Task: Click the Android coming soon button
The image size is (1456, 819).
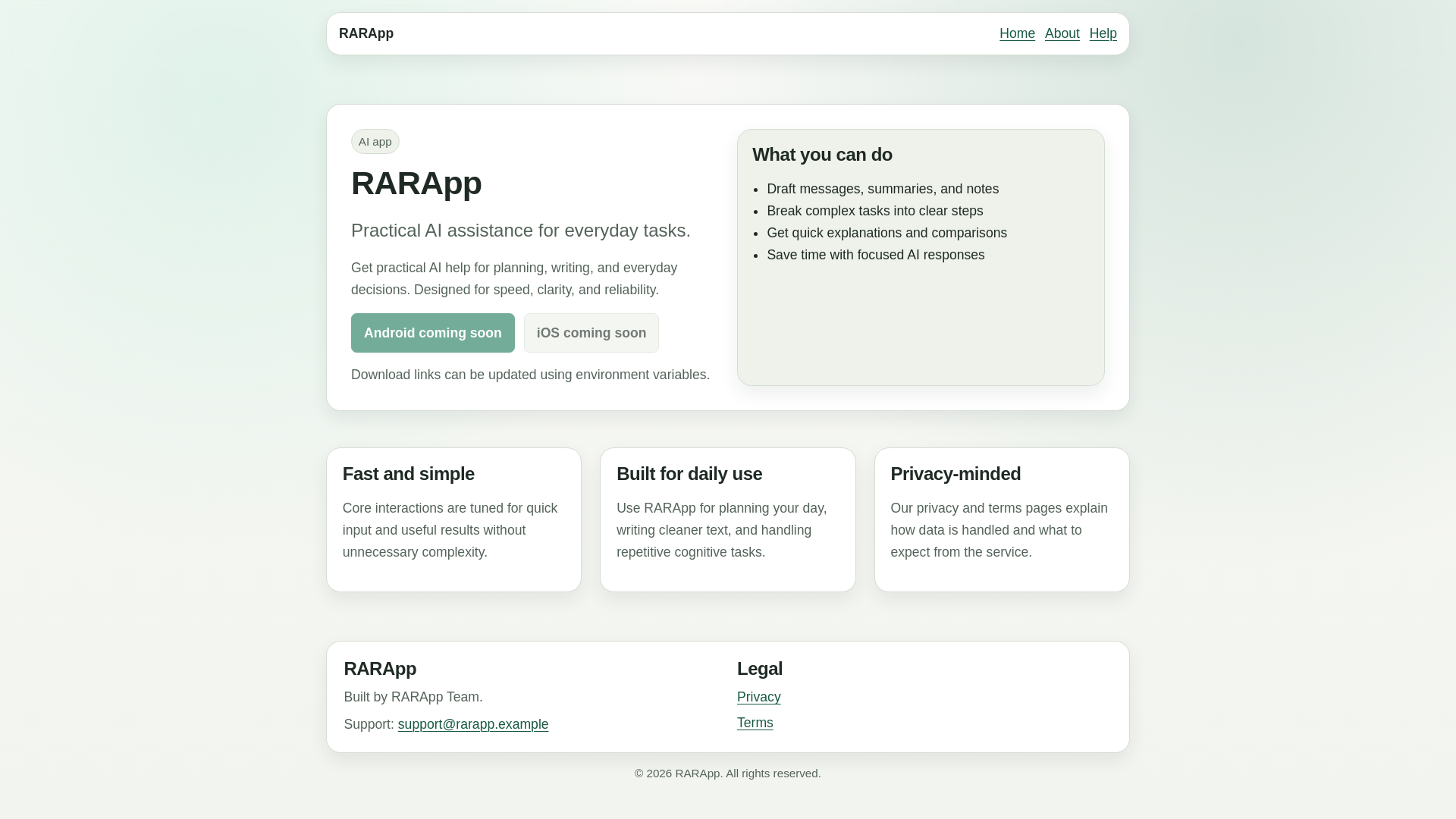Action: tap(433, 333)
